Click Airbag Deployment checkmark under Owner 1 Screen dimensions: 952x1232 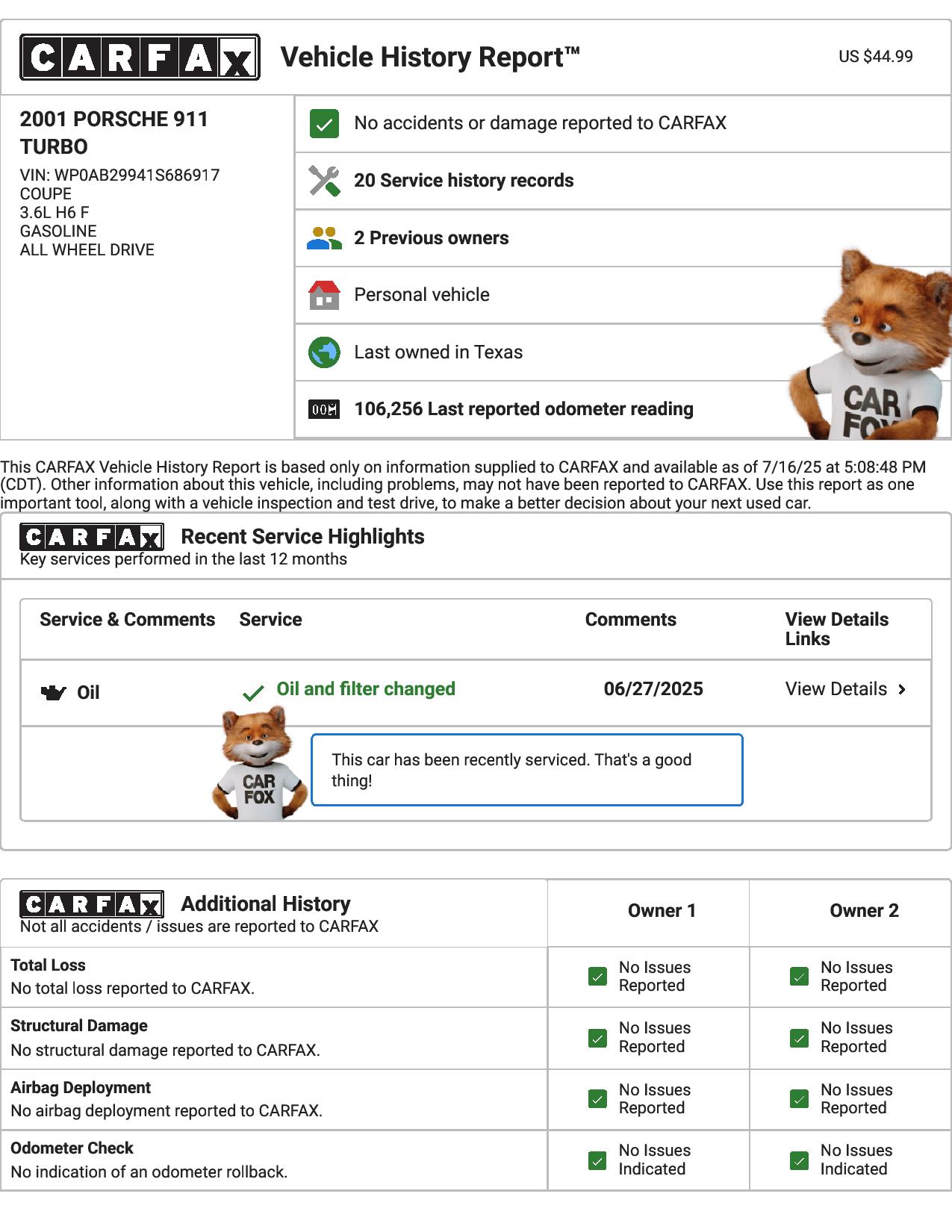tap(597, 1099)
